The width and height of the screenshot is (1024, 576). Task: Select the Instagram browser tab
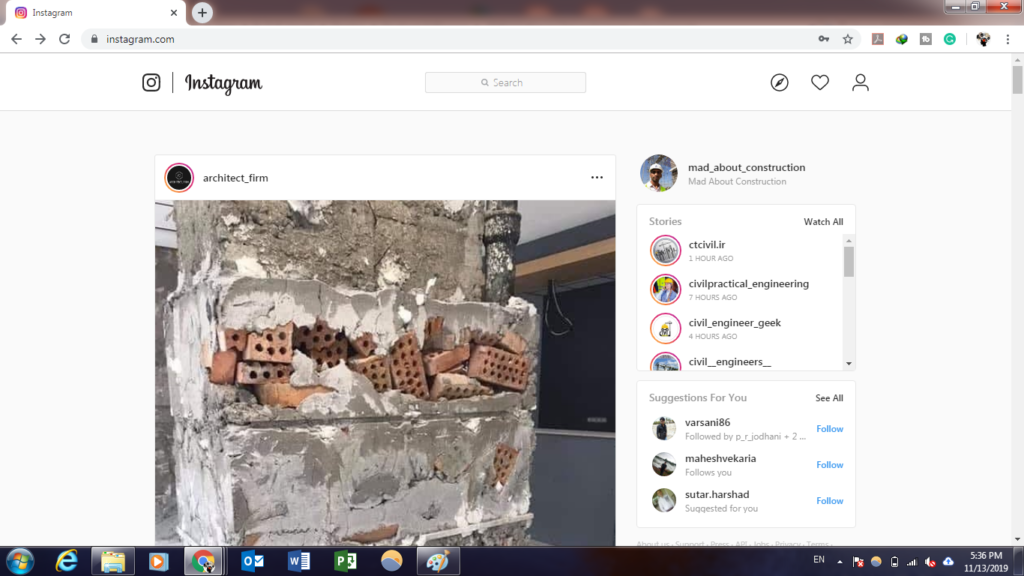click(x=95, y=13)
